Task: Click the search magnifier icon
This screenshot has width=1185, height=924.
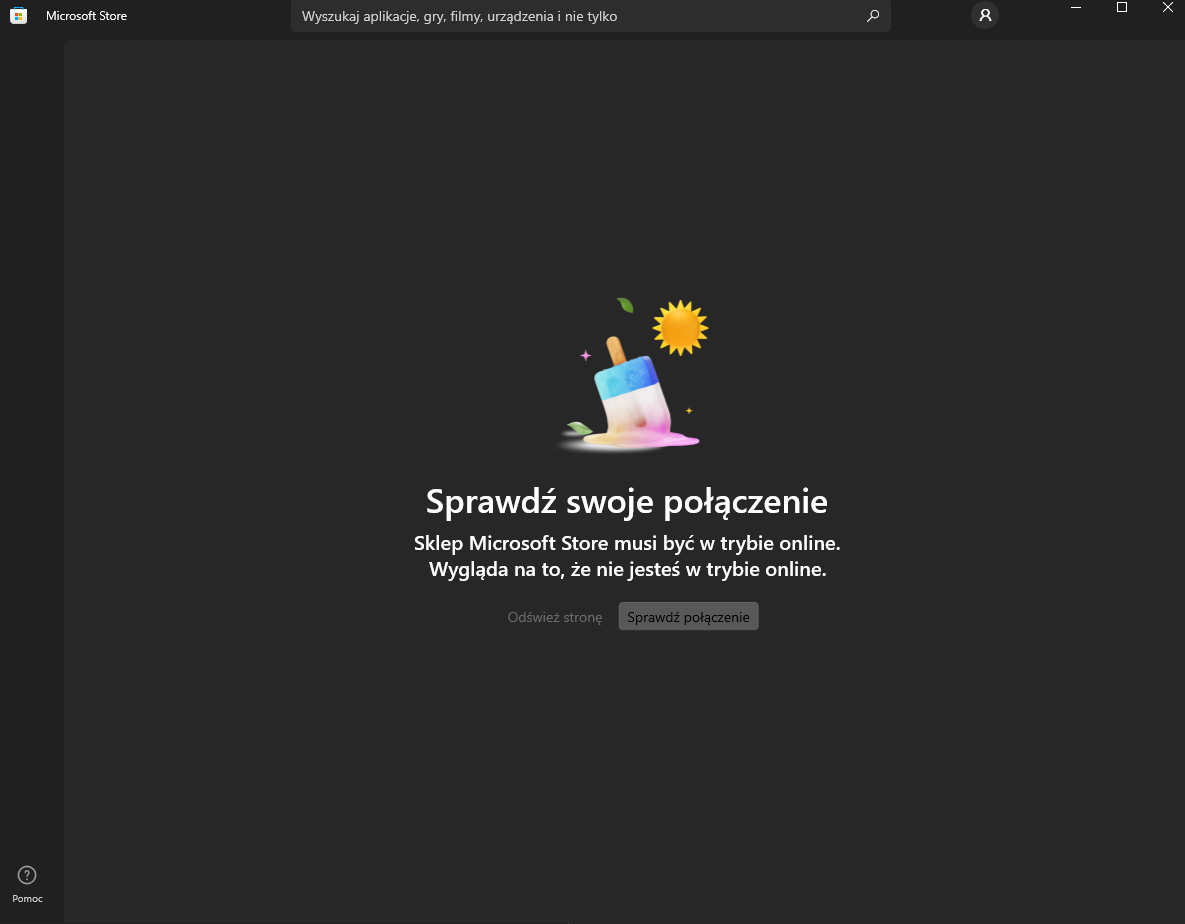Action: point(873,16)
